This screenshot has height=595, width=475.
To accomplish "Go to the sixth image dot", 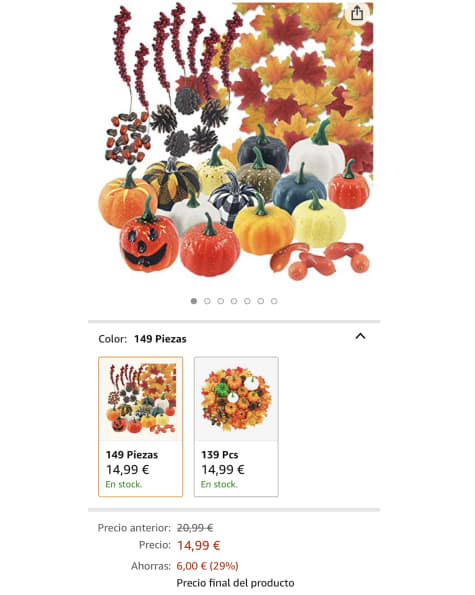I will [x=260, y=301].
